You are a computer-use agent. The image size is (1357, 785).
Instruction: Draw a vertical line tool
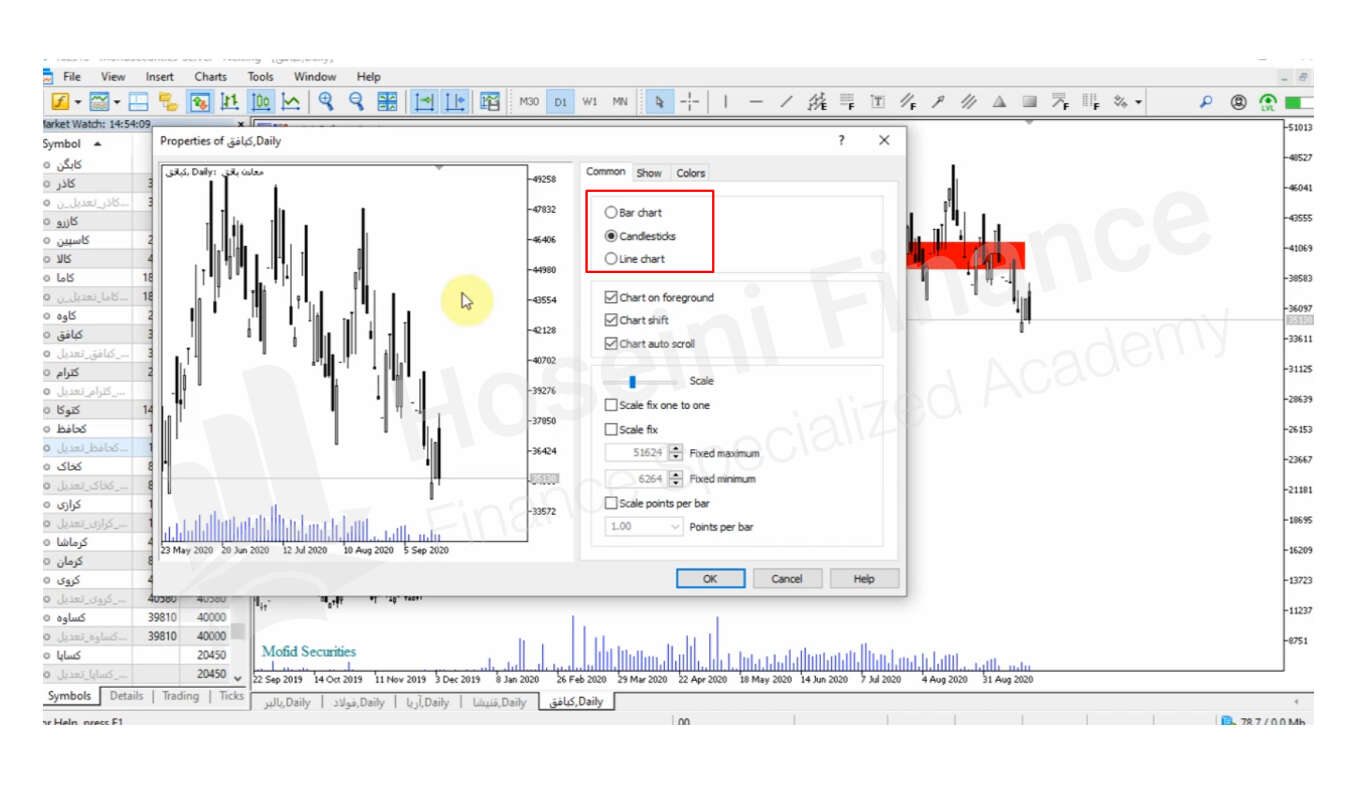coord(725,102)
